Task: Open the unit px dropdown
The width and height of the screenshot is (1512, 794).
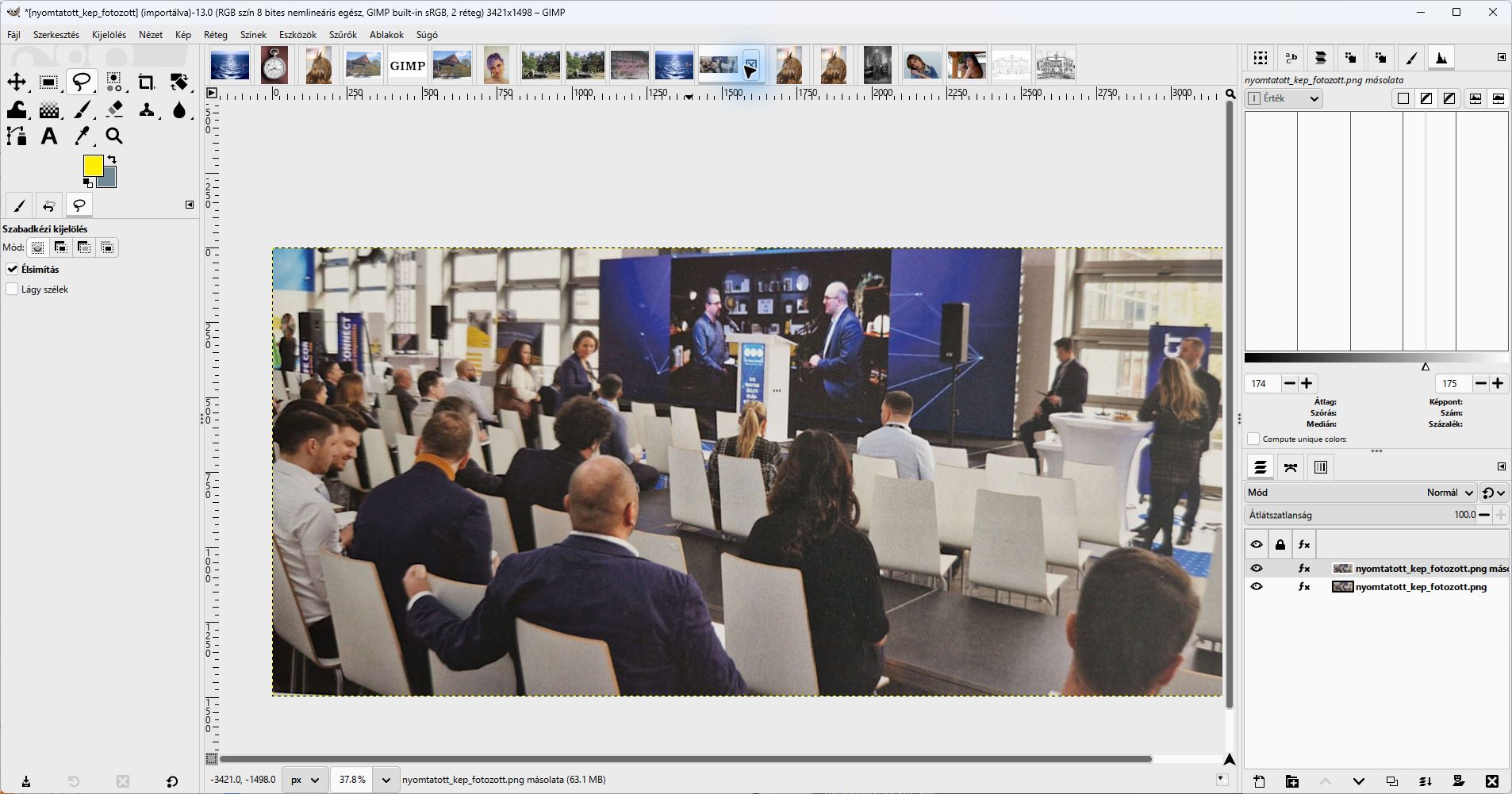Action: click(x=305, y=780)
